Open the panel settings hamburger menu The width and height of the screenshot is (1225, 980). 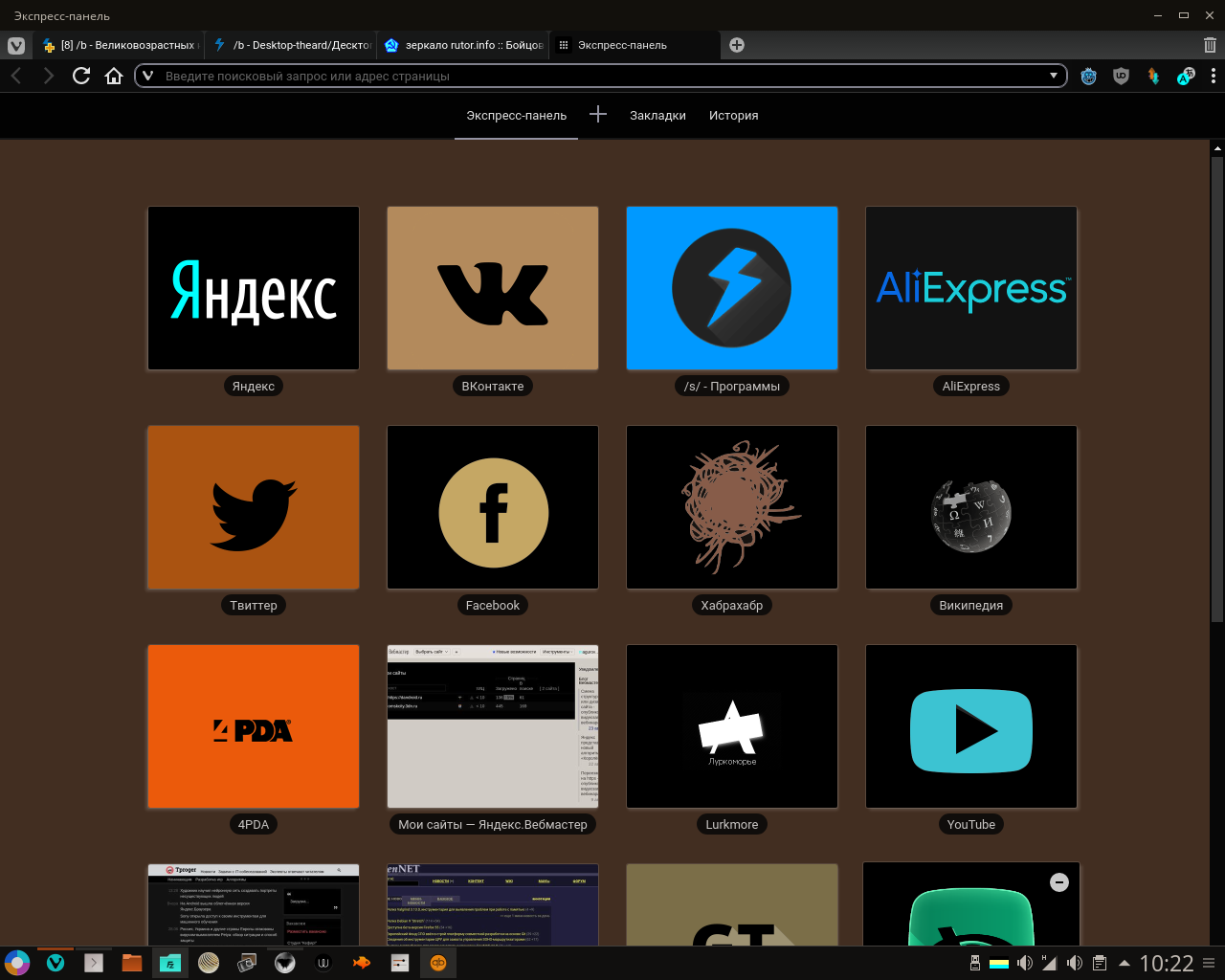click(1210, 963)
